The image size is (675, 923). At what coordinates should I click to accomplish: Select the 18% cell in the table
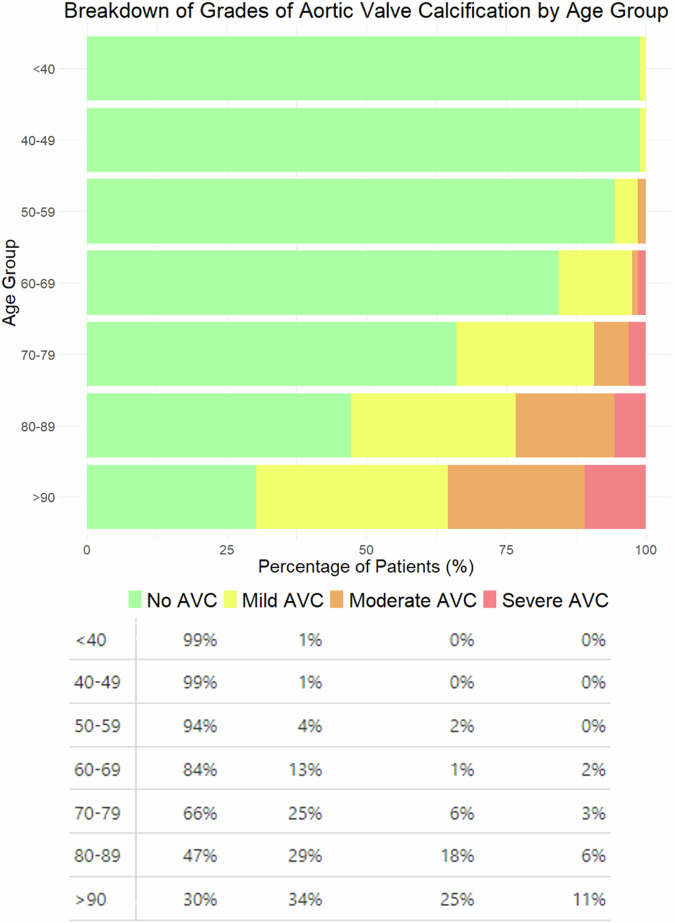459,857
